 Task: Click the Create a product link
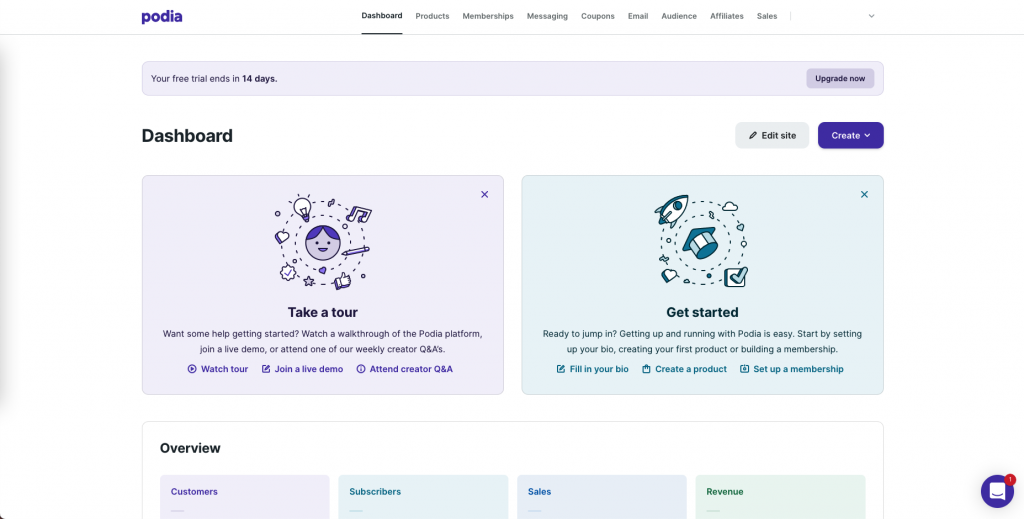click(684, 369)
